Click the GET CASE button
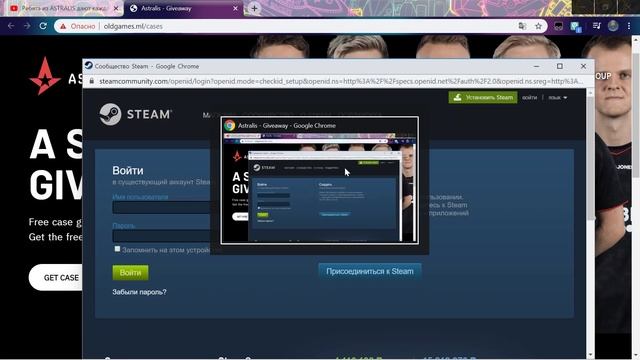This screenshot has height=360, width=640. pos(56,277)
